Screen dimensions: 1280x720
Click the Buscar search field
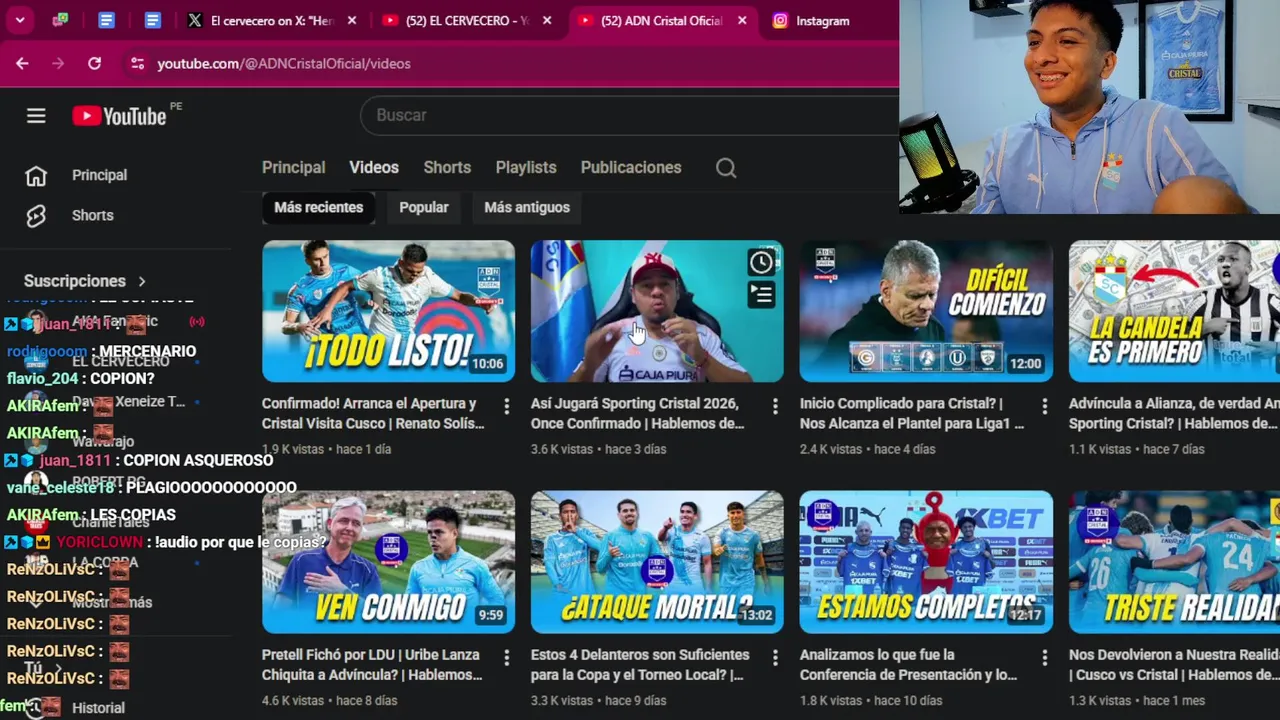(x=630, y=115)
